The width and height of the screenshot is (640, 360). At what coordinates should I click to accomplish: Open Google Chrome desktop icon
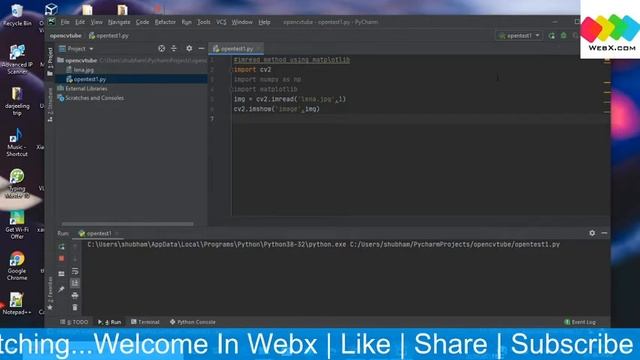[17, 266]
